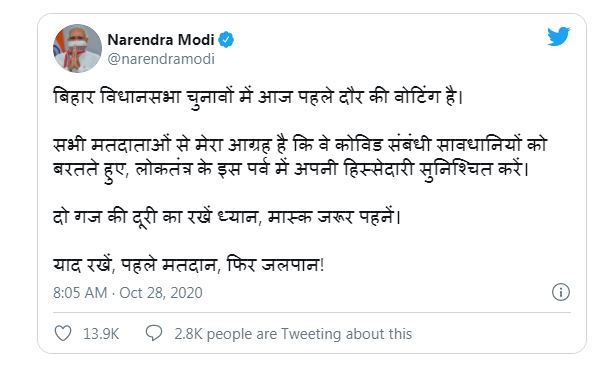Click the Twitter bird logo
The image size is (612, 379).
tap(558, 36)
